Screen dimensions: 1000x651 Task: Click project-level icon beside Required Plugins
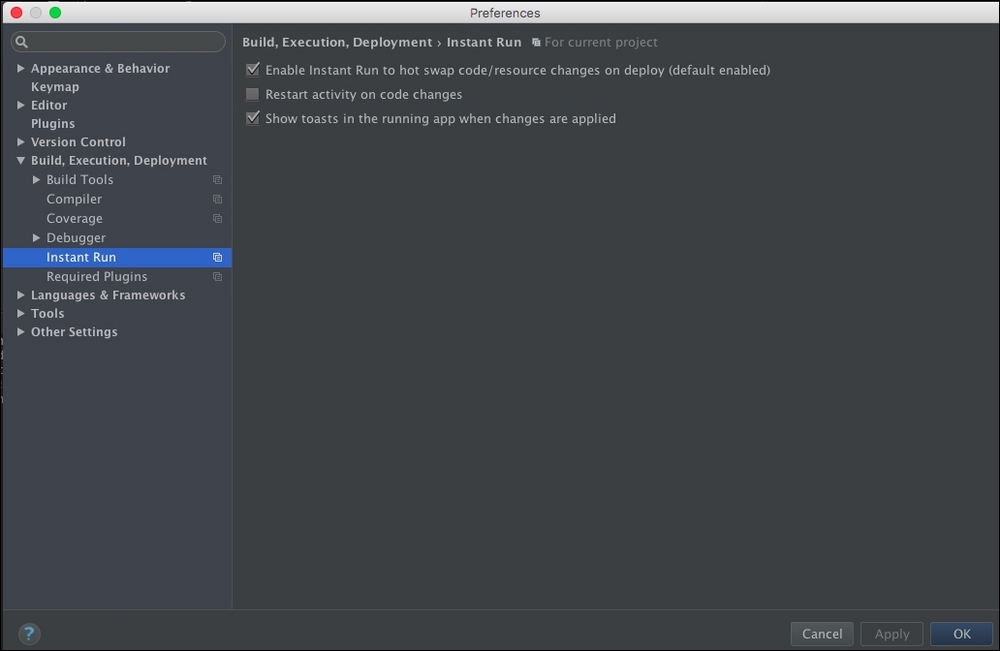click(217, 277)
